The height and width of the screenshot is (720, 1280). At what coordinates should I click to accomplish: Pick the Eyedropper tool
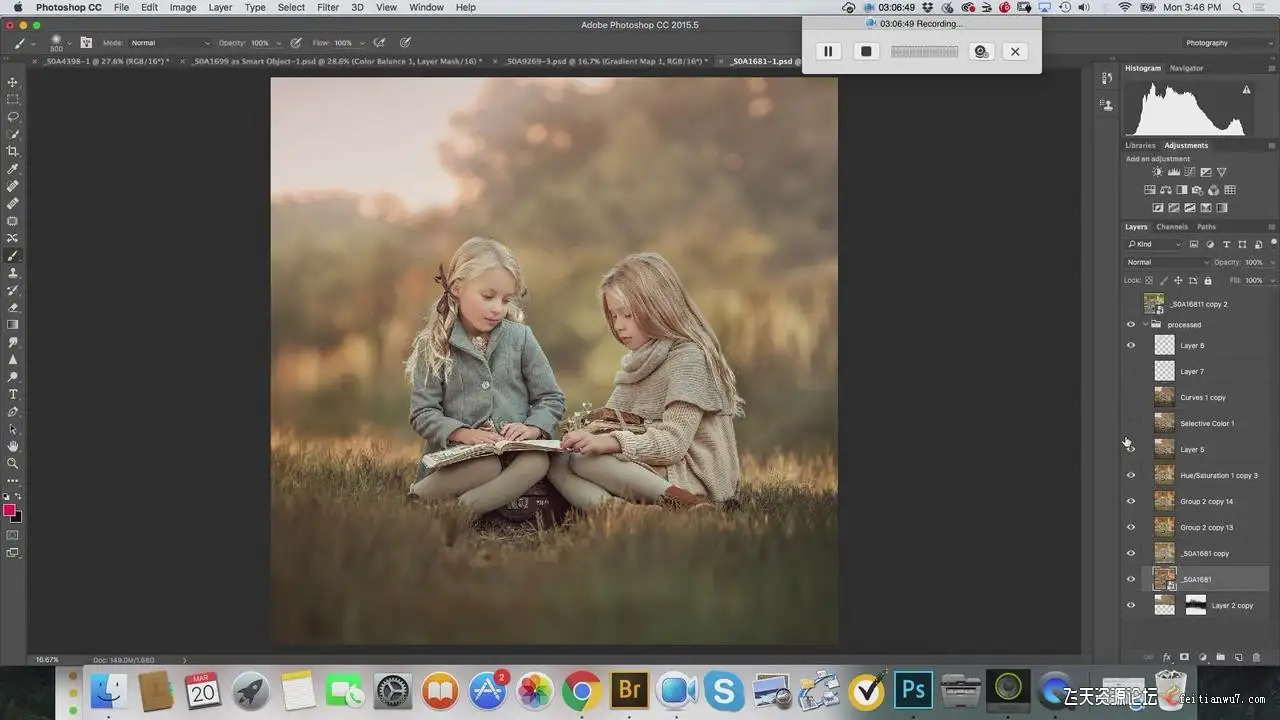(x=13, y=169)
